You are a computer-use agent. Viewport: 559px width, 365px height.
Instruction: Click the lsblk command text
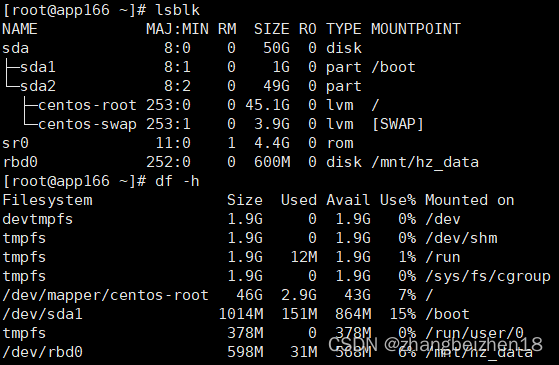tap(178, 10)
